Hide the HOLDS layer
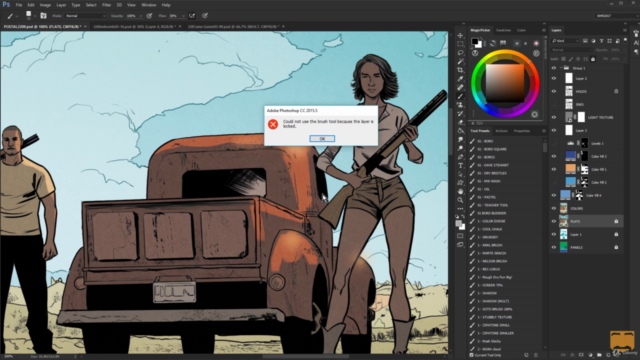640x360 pixels. click(554, 91)
